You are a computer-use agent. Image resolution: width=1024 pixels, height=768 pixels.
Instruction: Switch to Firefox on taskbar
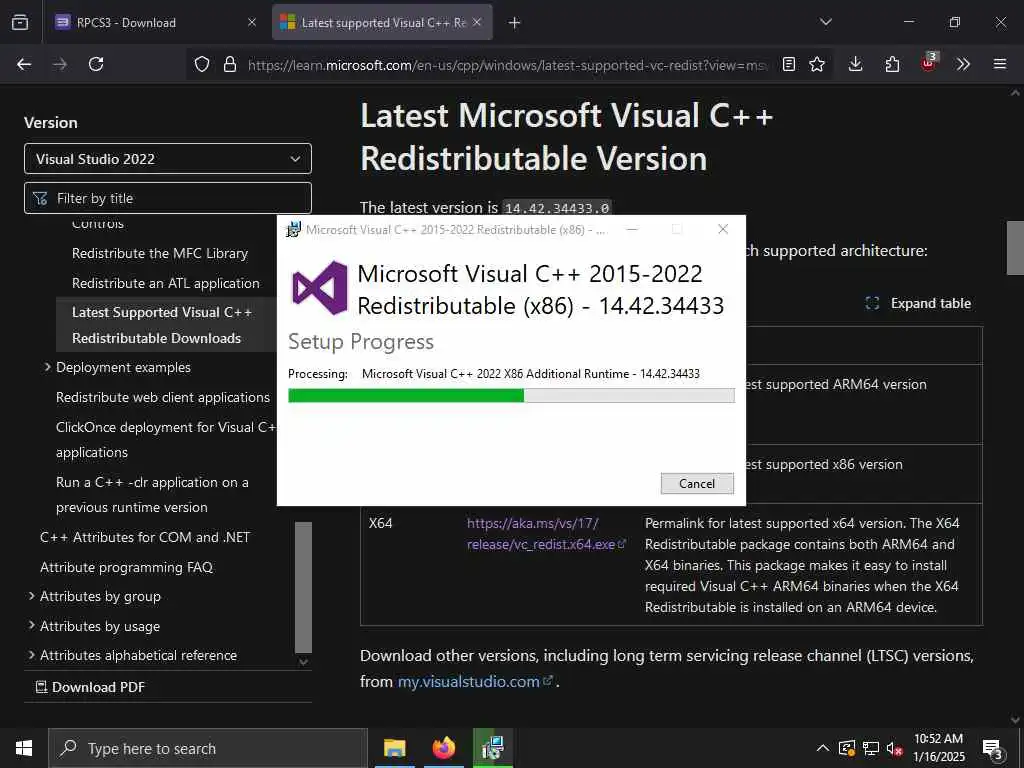443,748
